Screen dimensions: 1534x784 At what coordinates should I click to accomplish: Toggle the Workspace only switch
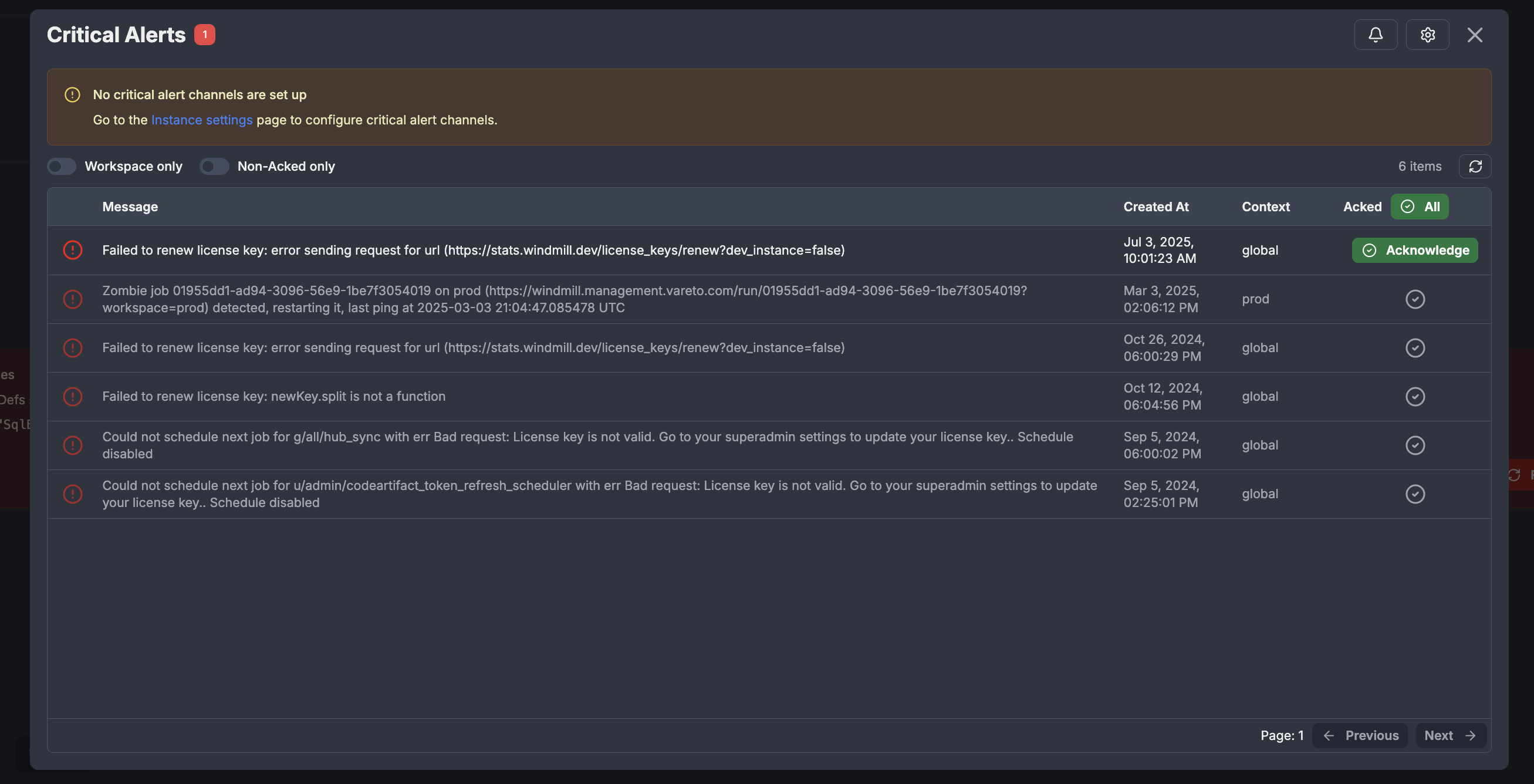tap(62, 167)
